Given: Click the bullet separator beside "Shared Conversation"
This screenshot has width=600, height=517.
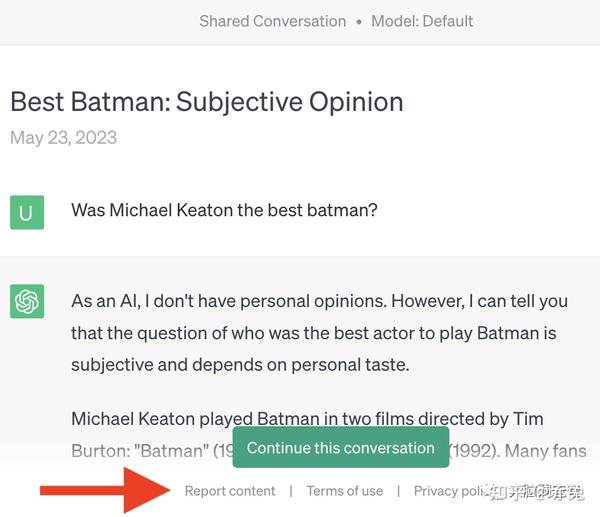Looking at the screenshot, I should pos(358,21).
